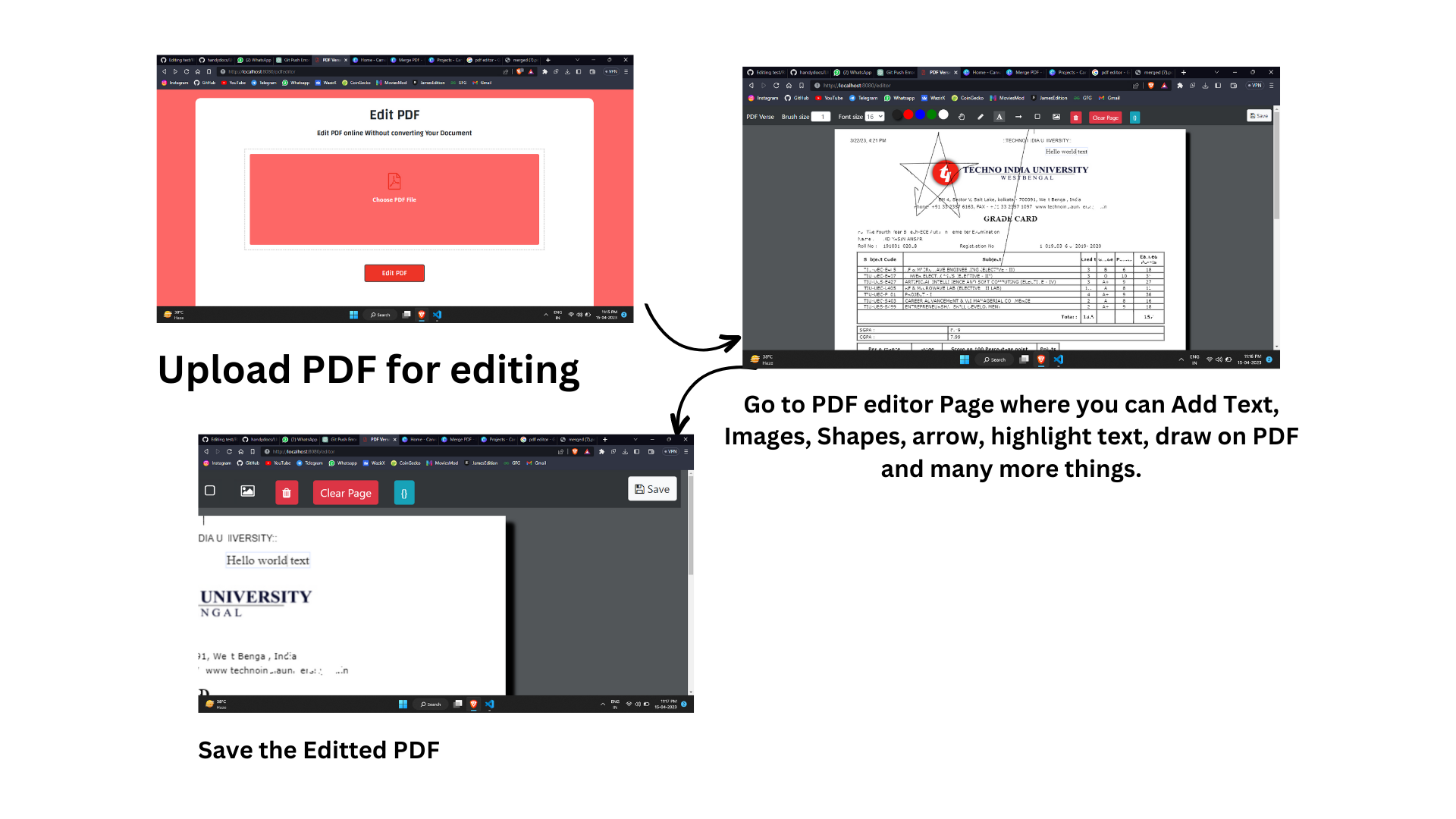Screen dimensions: 1456x819
Task: Click the image/photo insert icon
Action: [x=247, y=491]
